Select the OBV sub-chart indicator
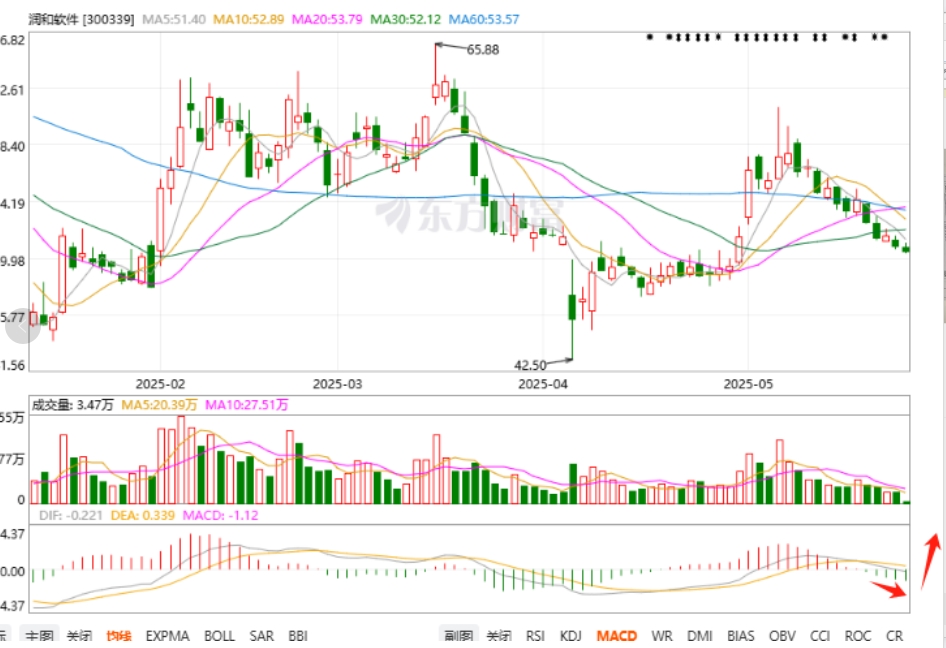The image size is (946, 648). click(x=782, y=636)
